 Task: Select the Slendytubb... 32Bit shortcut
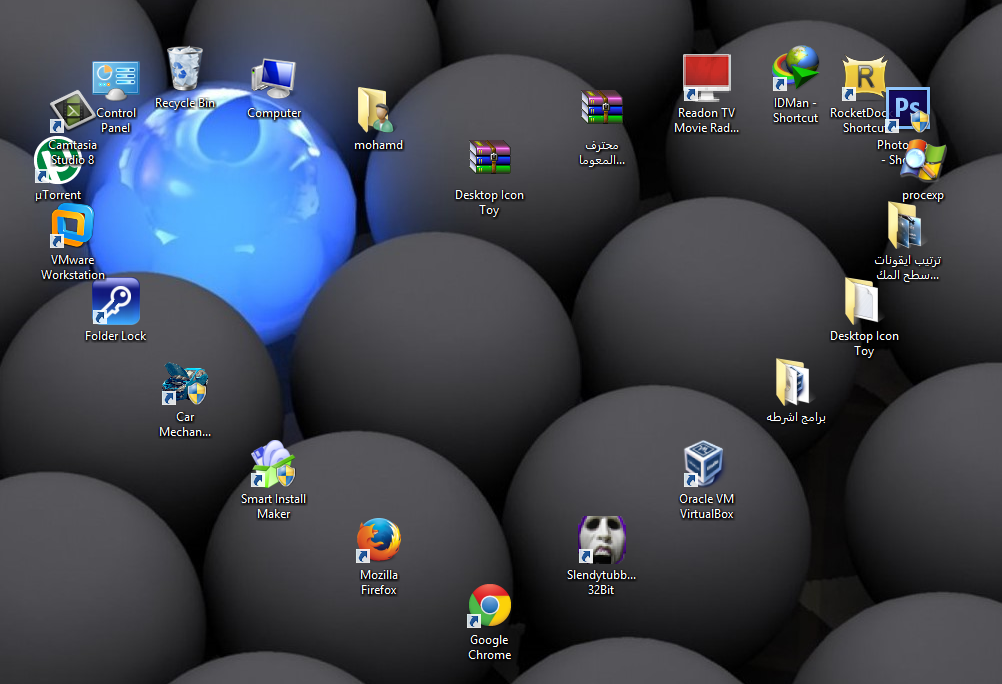(x=601, y=540)
